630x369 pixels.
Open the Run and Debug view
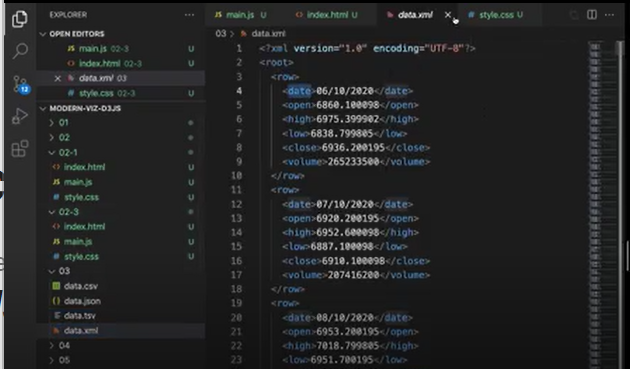pos(20,117)
